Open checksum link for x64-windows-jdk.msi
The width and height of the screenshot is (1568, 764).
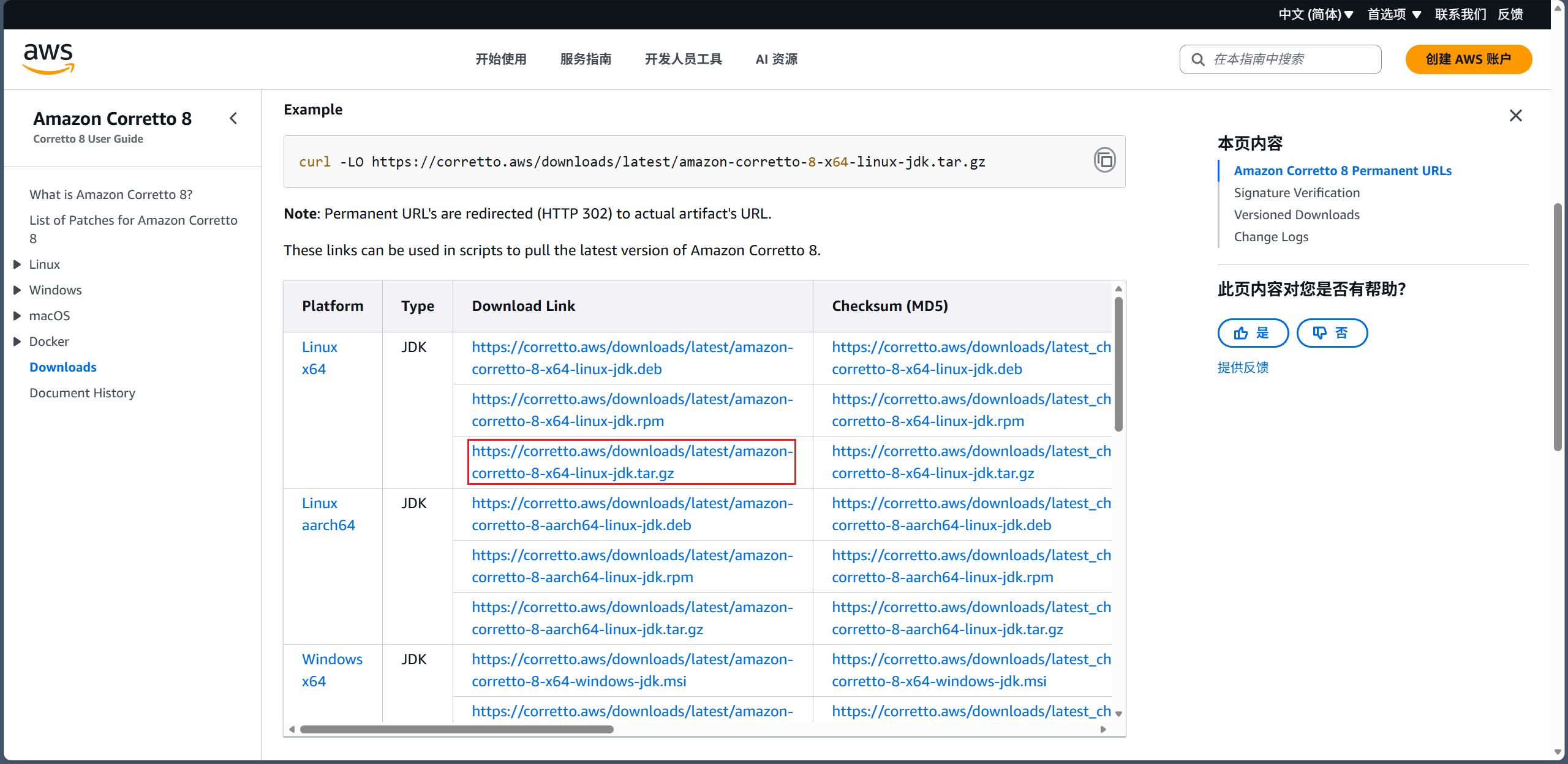971,670
